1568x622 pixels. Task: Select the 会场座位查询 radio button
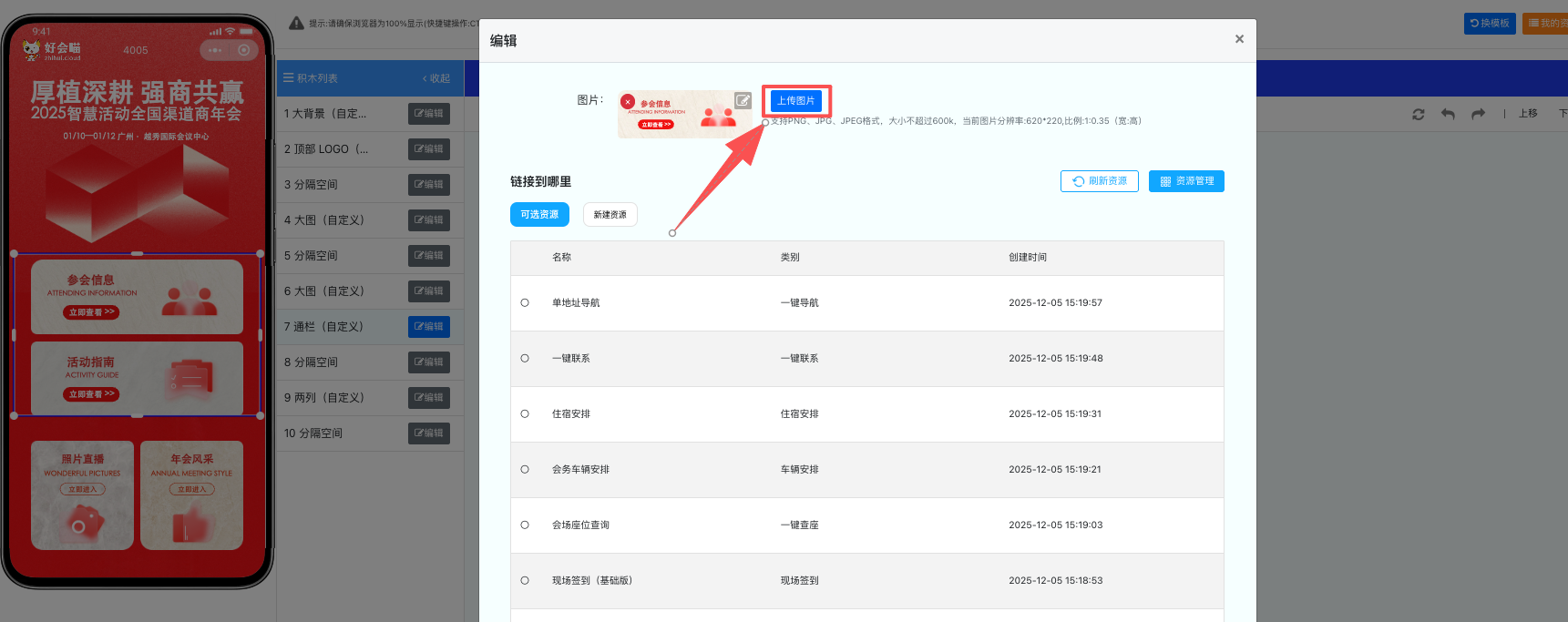(525, 525)
